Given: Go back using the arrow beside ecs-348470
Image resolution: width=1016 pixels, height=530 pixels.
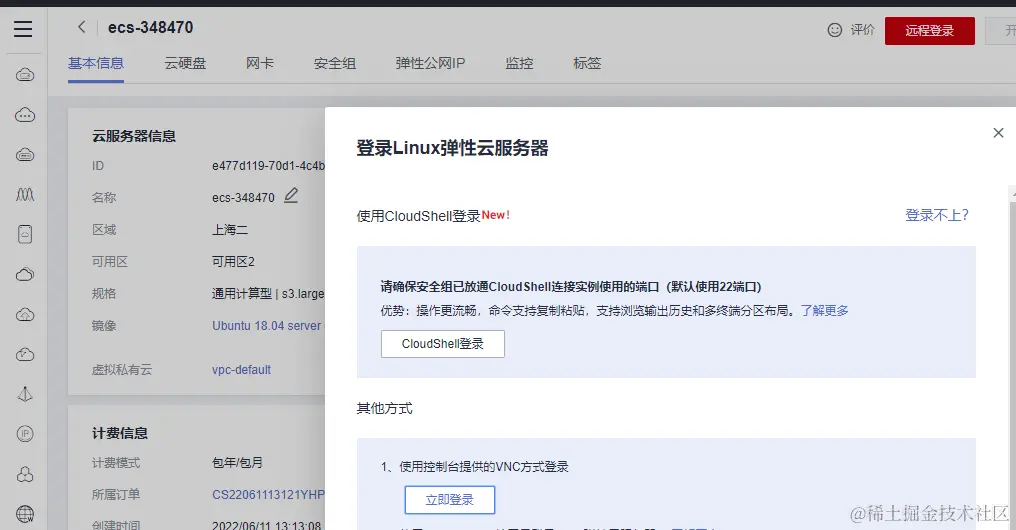Looking at the screenshot, I should pos(81,27).
